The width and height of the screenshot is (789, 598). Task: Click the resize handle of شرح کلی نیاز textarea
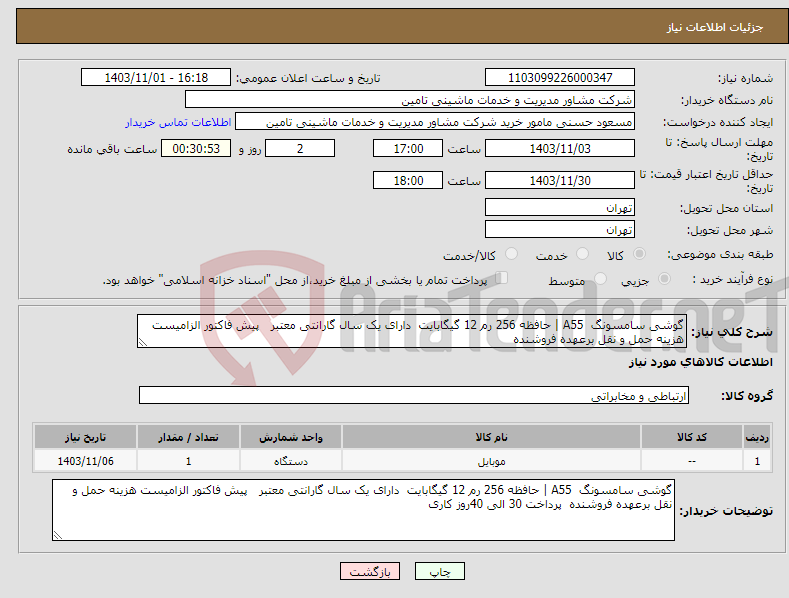[142, 343]
